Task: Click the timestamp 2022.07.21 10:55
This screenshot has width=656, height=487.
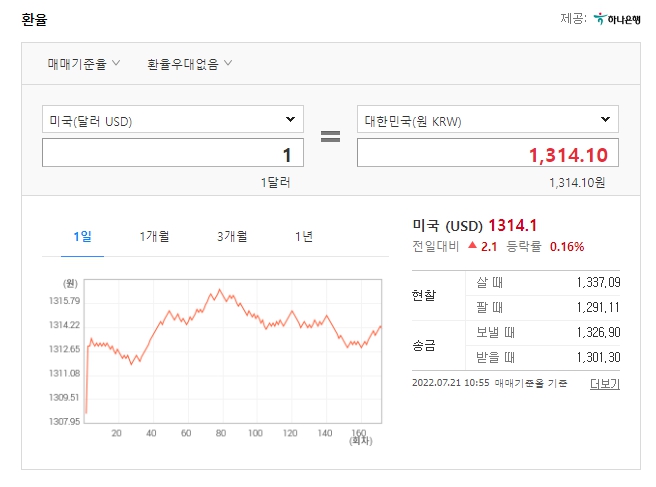Action: [451, 383]
